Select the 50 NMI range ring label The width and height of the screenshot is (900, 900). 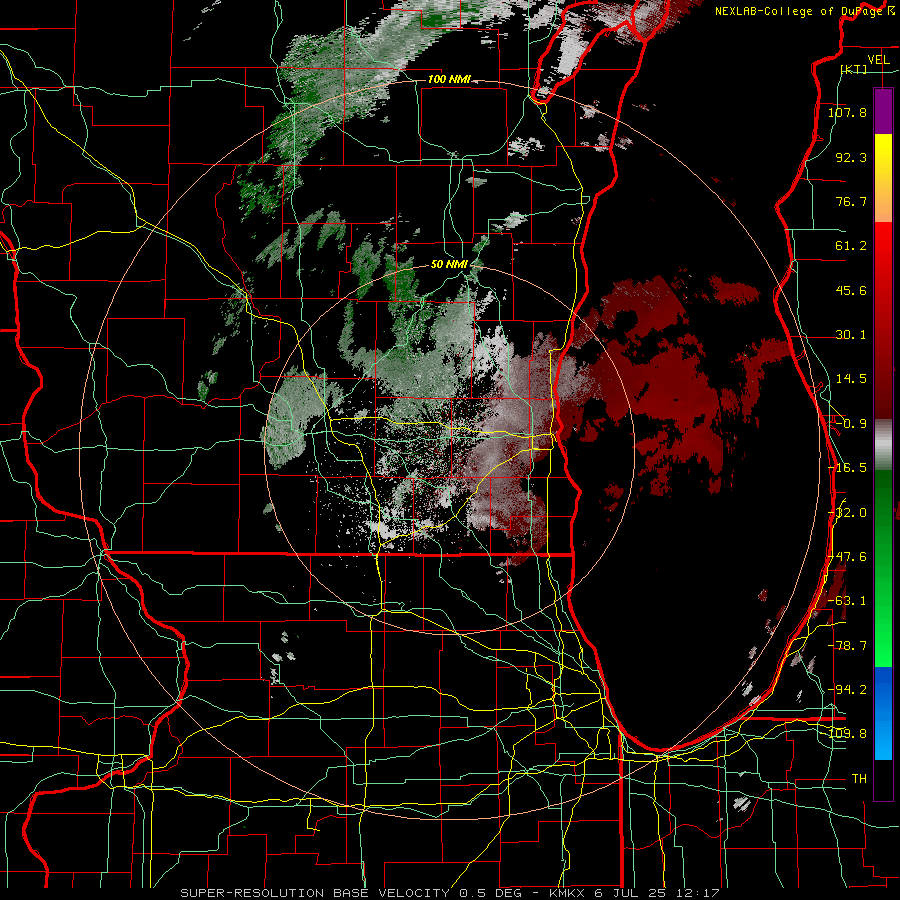coord(449,265)
